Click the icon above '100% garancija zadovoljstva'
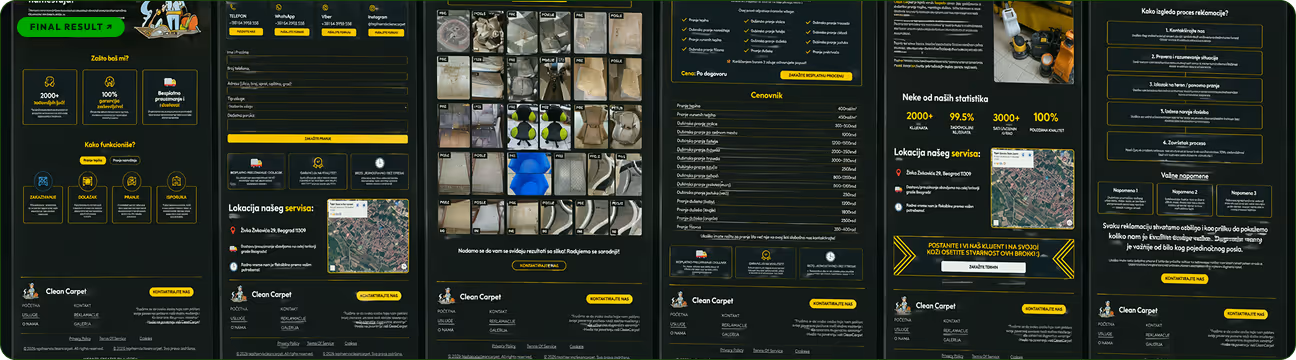This screenshot has height=360, width=1296. tap(109, 82)
